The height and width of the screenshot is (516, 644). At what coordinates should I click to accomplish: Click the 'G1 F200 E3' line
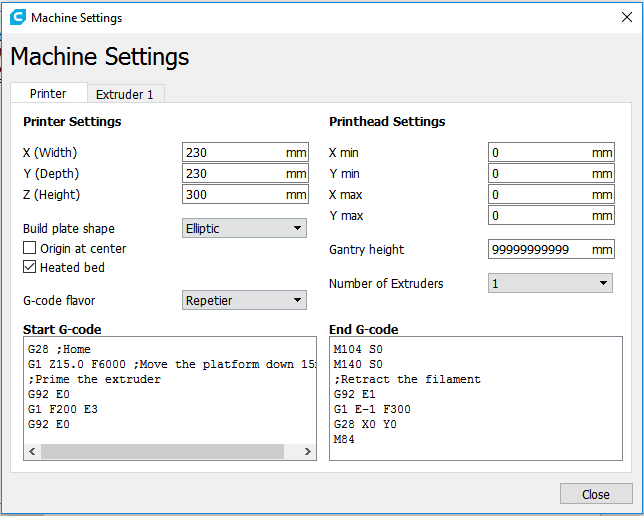pos(63,409)
